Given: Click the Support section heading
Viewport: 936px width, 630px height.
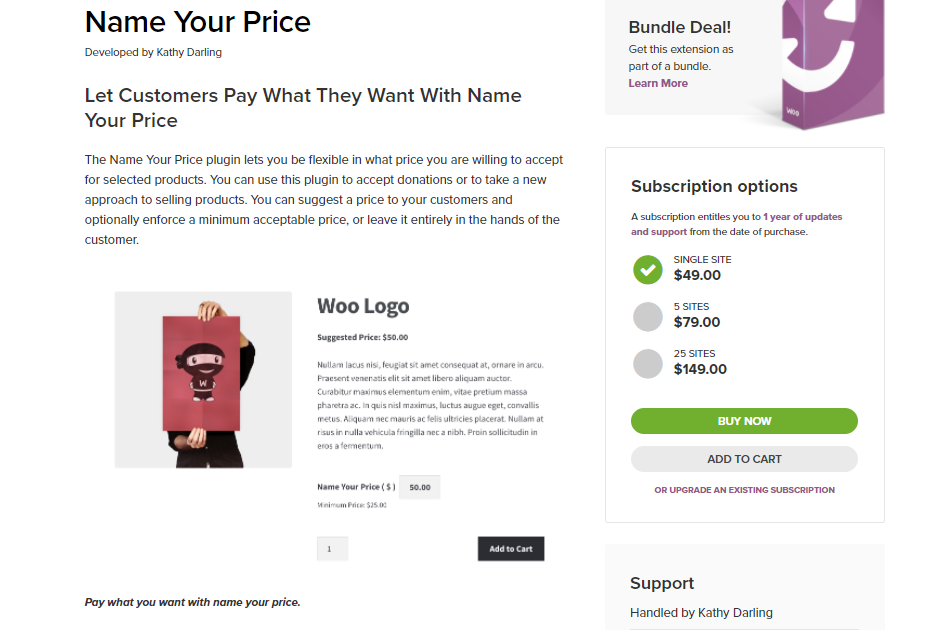Looking at the screenshot, I should tap(662, 583).
